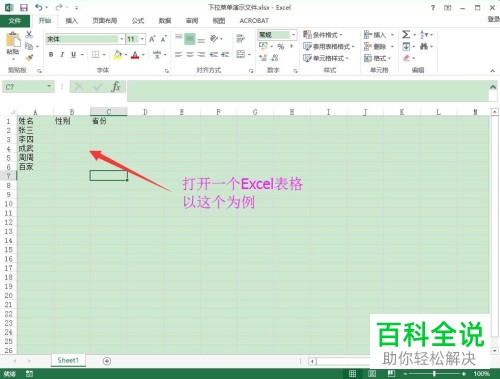Open the font size dropdown

142,39
